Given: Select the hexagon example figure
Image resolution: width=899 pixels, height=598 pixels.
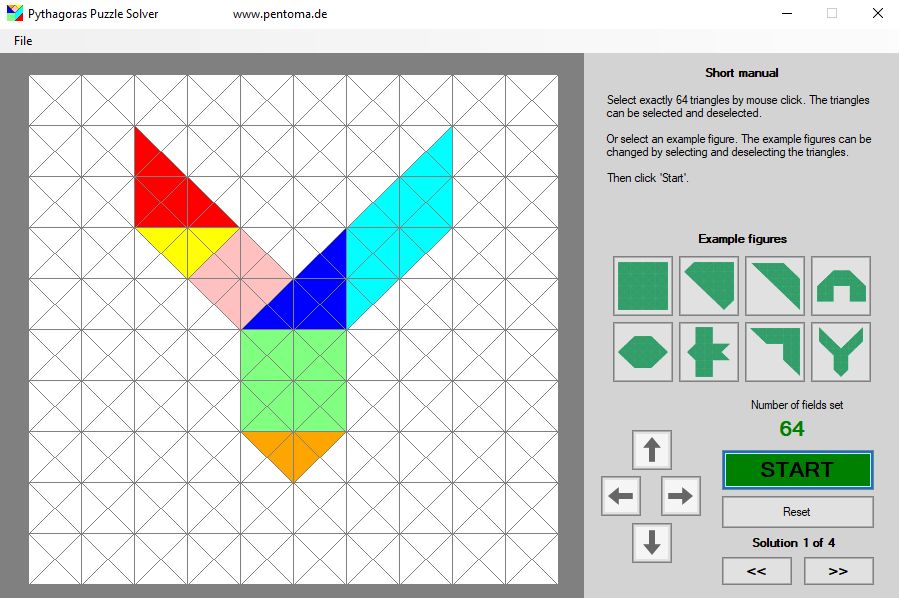Looking at the screenshot, I should click(x=643, y=351).
